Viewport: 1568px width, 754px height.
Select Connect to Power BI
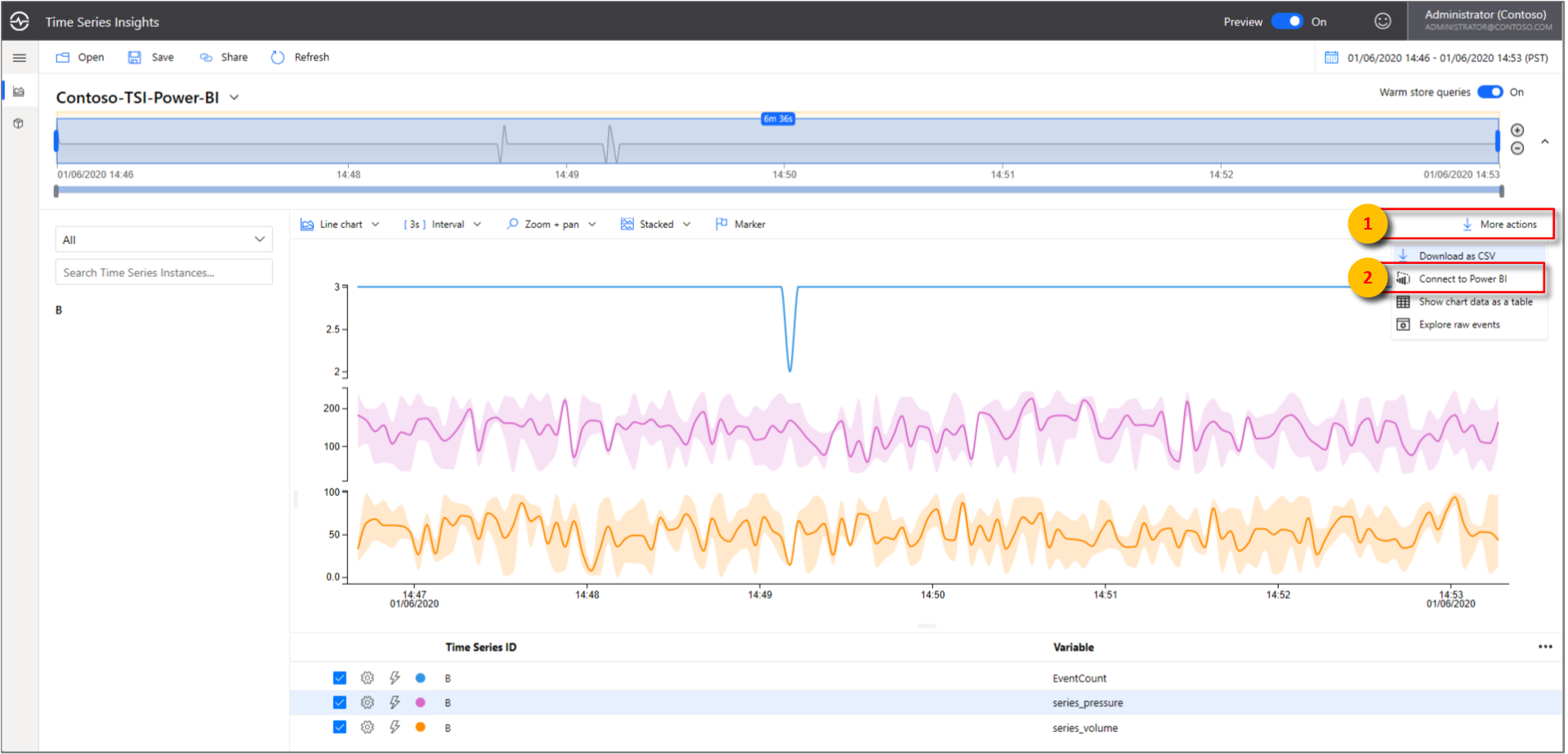pos(1462,279)
